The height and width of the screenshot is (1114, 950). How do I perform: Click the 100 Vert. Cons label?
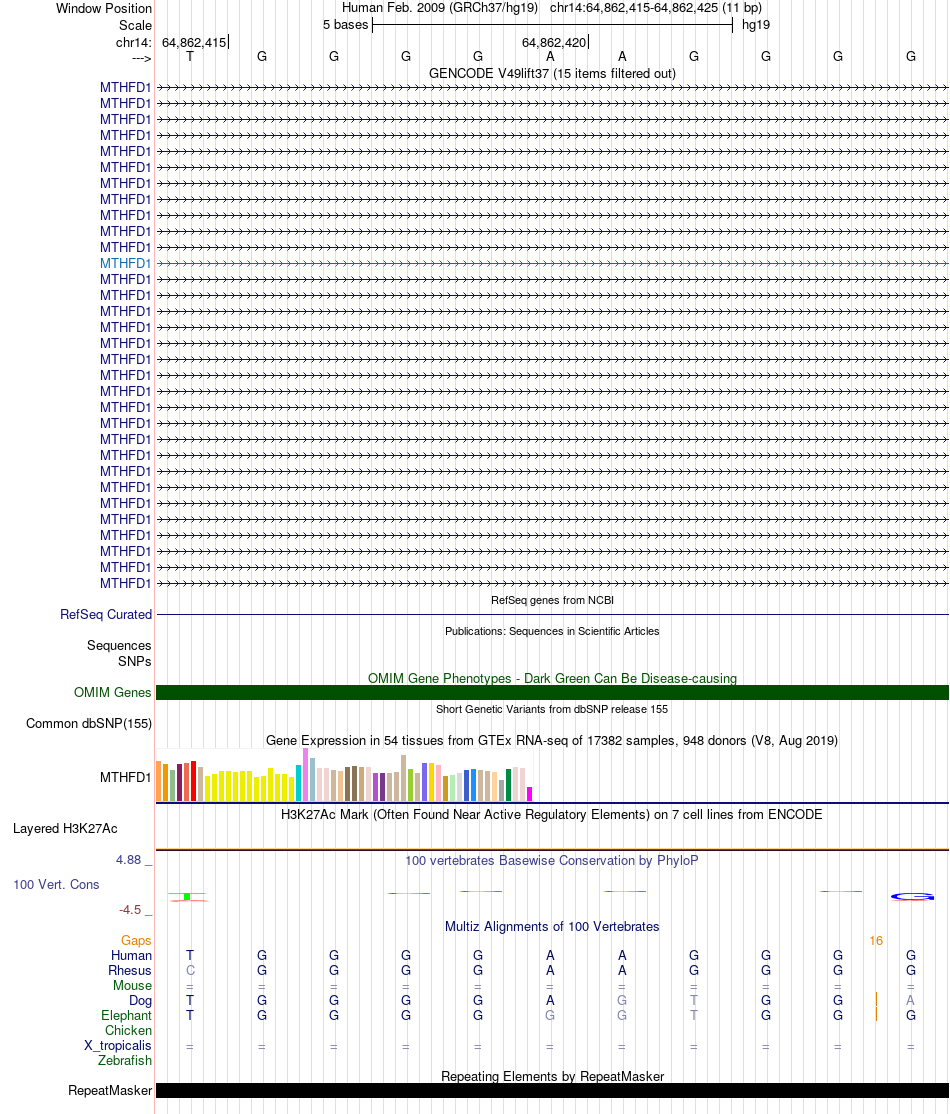coord(56,885)
